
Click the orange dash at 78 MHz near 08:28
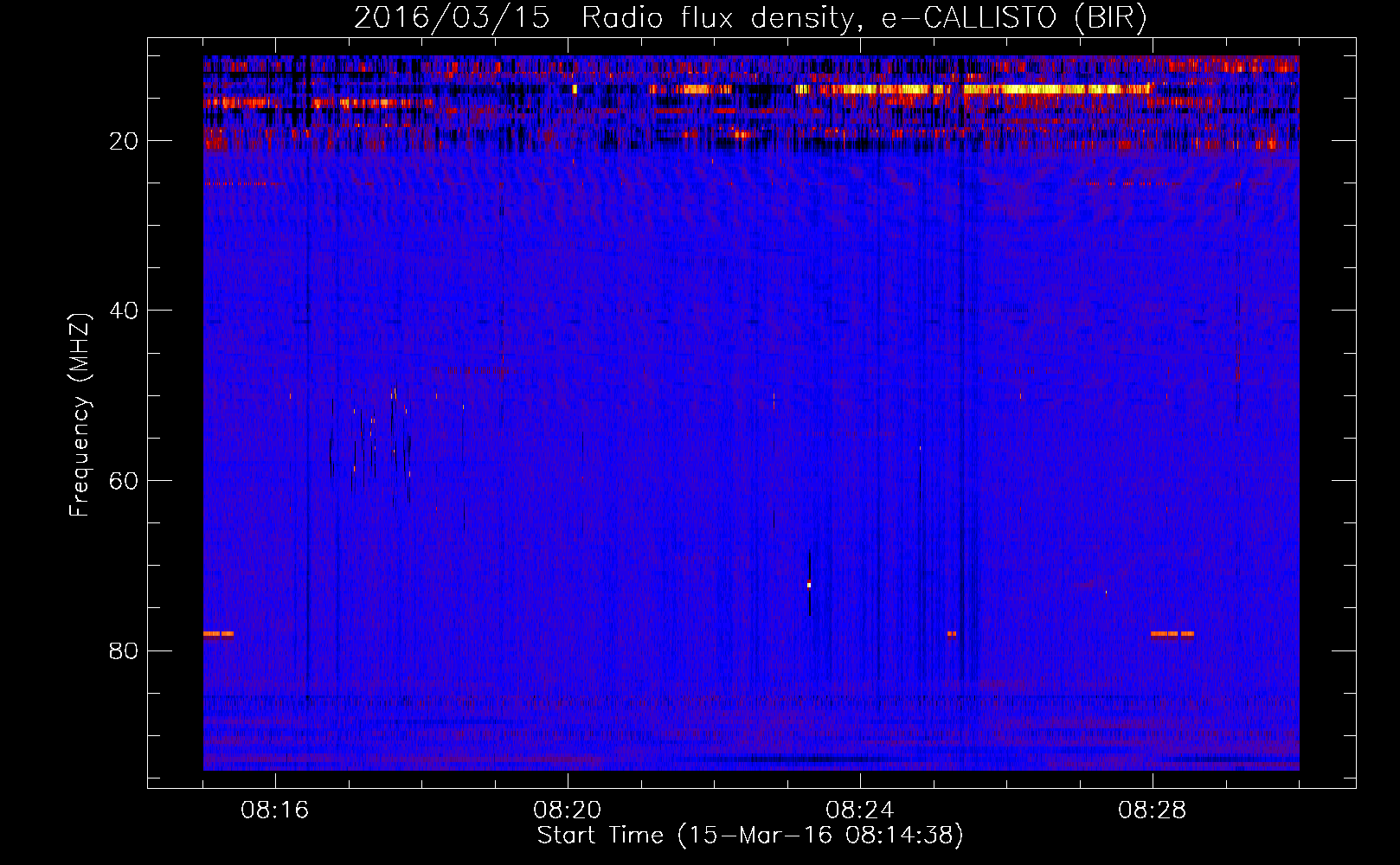[x=1172, y=634]
